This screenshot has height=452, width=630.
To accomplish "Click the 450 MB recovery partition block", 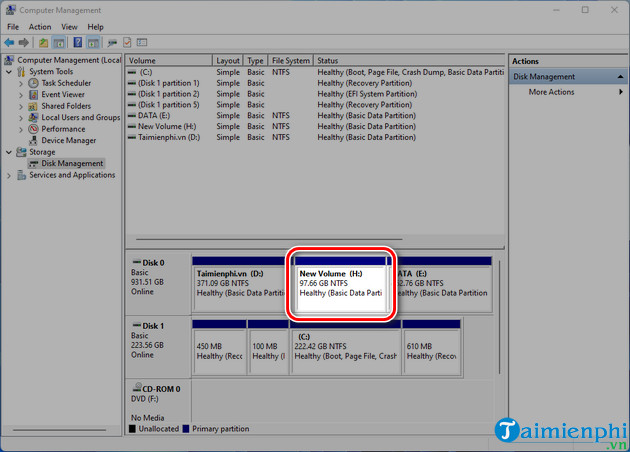I will [x=219, y=348].
